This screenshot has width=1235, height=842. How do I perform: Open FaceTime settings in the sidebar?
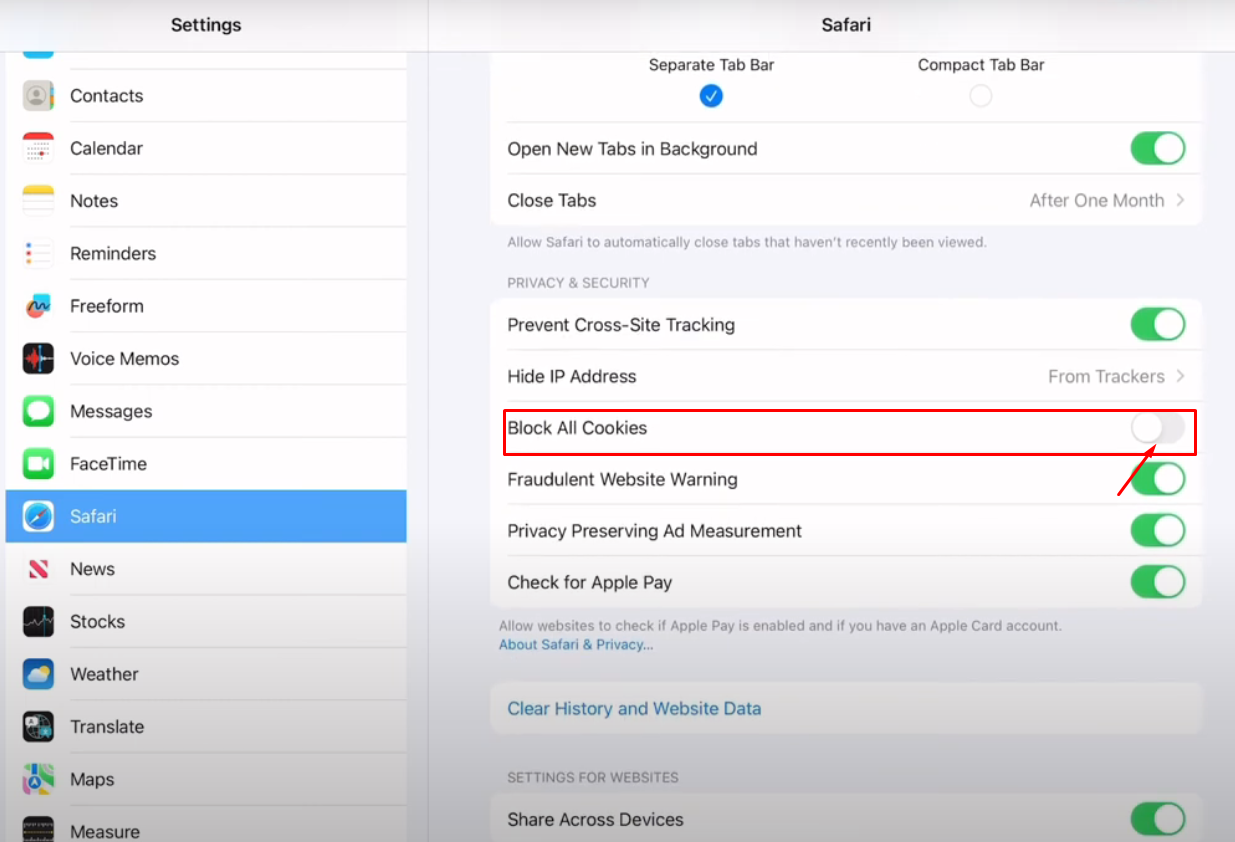tap(206, 464)
